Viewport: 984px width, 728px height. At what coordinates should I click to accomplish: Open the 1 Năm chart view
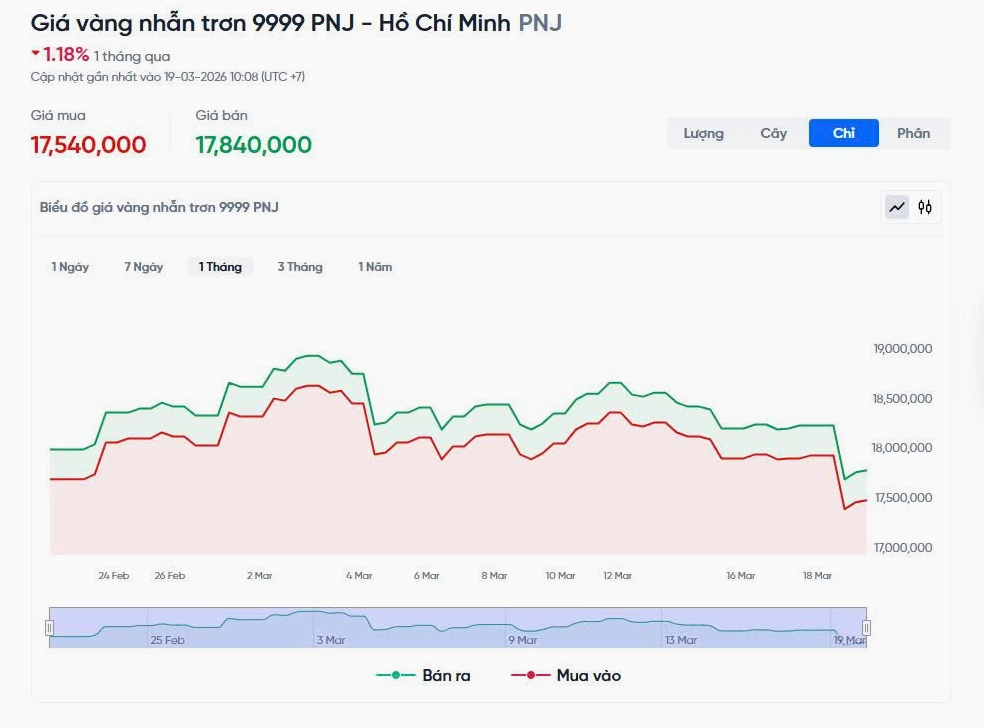tap(375, 267)
